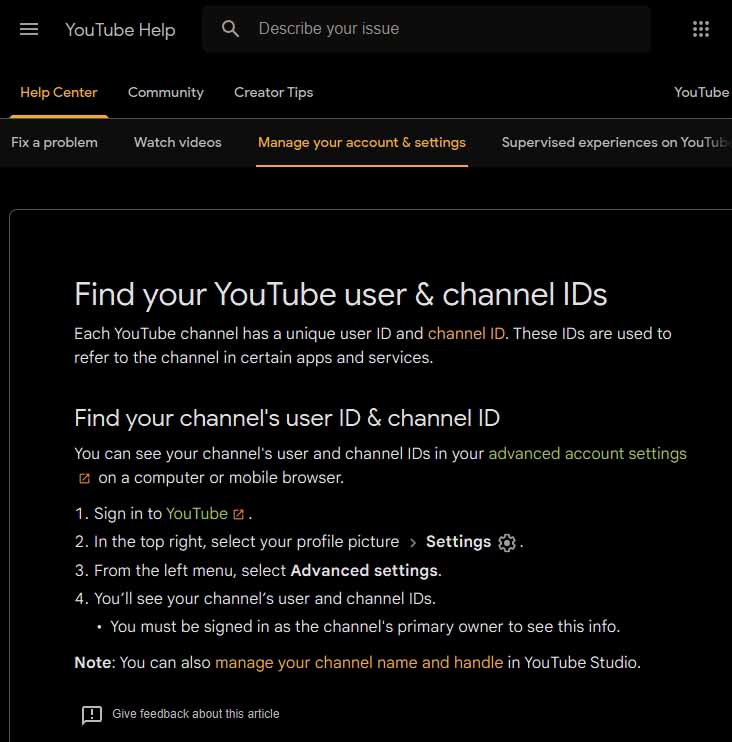
Task: Click the search magnifier icon
Action: [231, 29]
